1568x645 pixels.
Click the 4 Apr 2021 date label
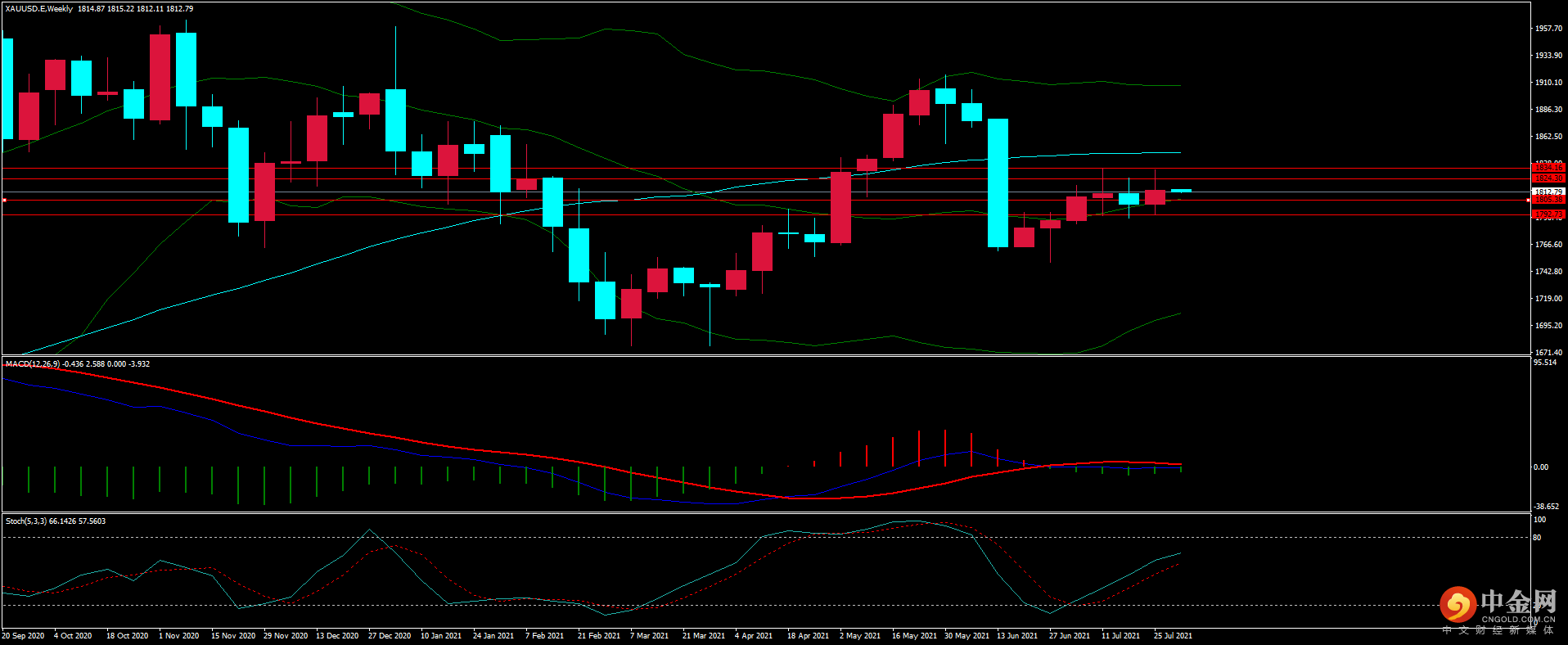[x=754, y=636]
